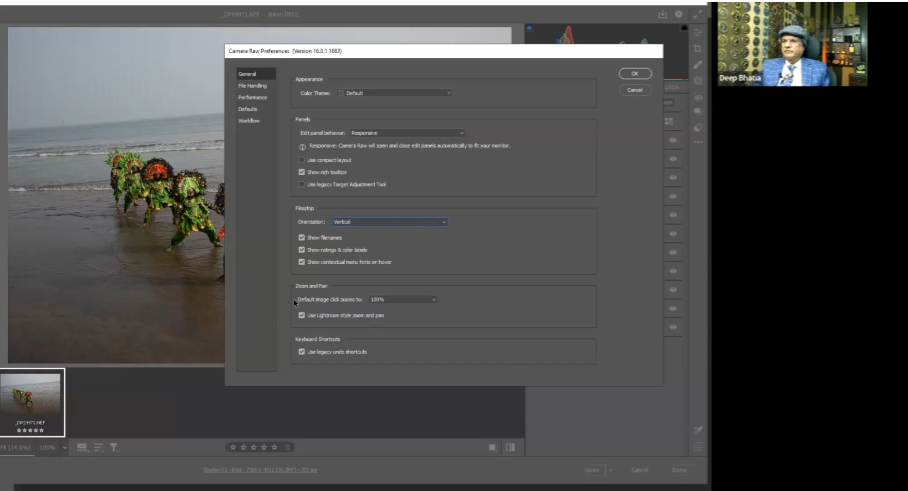Toggle full screen mode icon

click(696, 15)
